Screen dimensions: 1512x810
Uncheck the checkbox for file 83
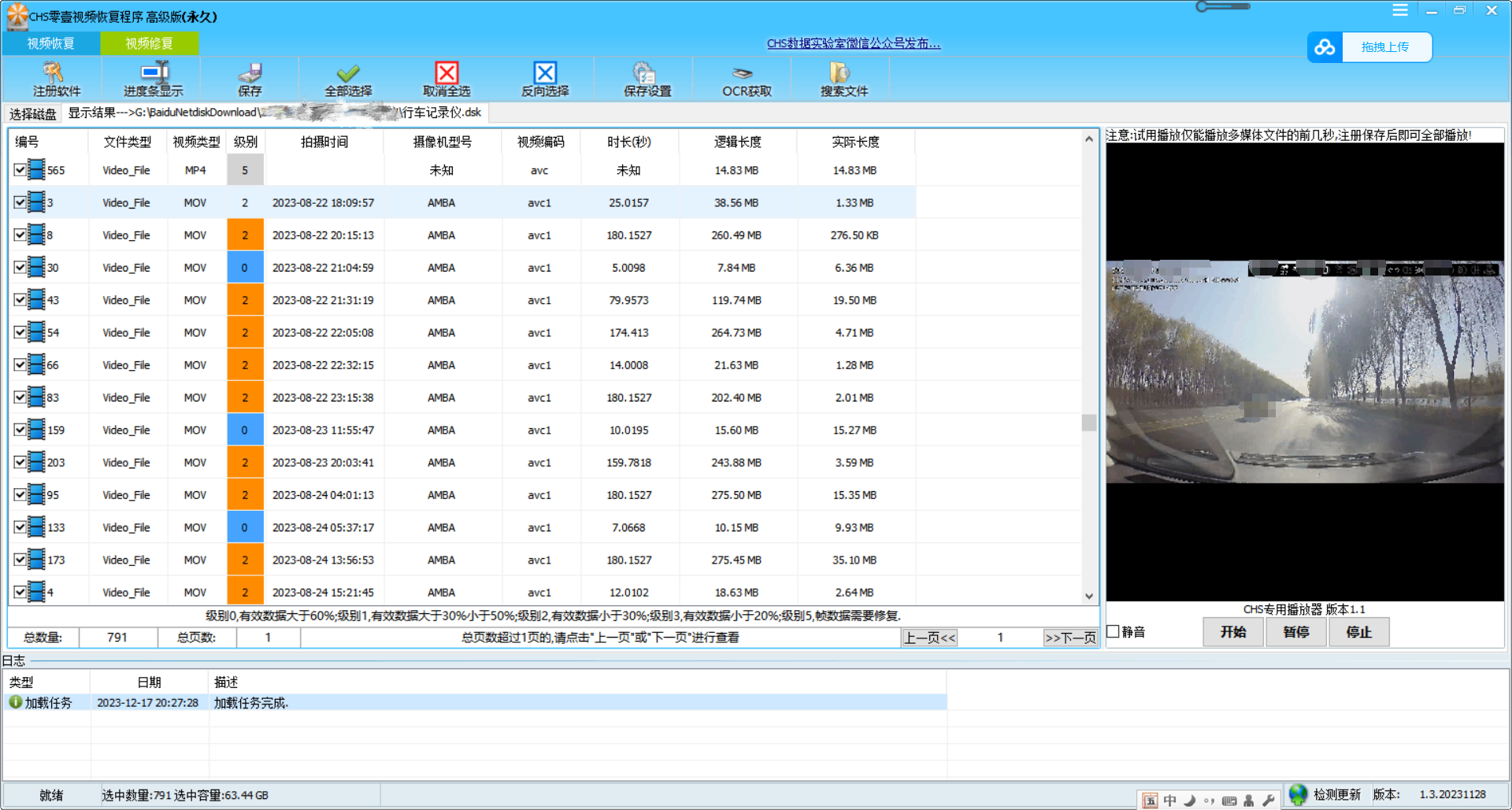20,397
